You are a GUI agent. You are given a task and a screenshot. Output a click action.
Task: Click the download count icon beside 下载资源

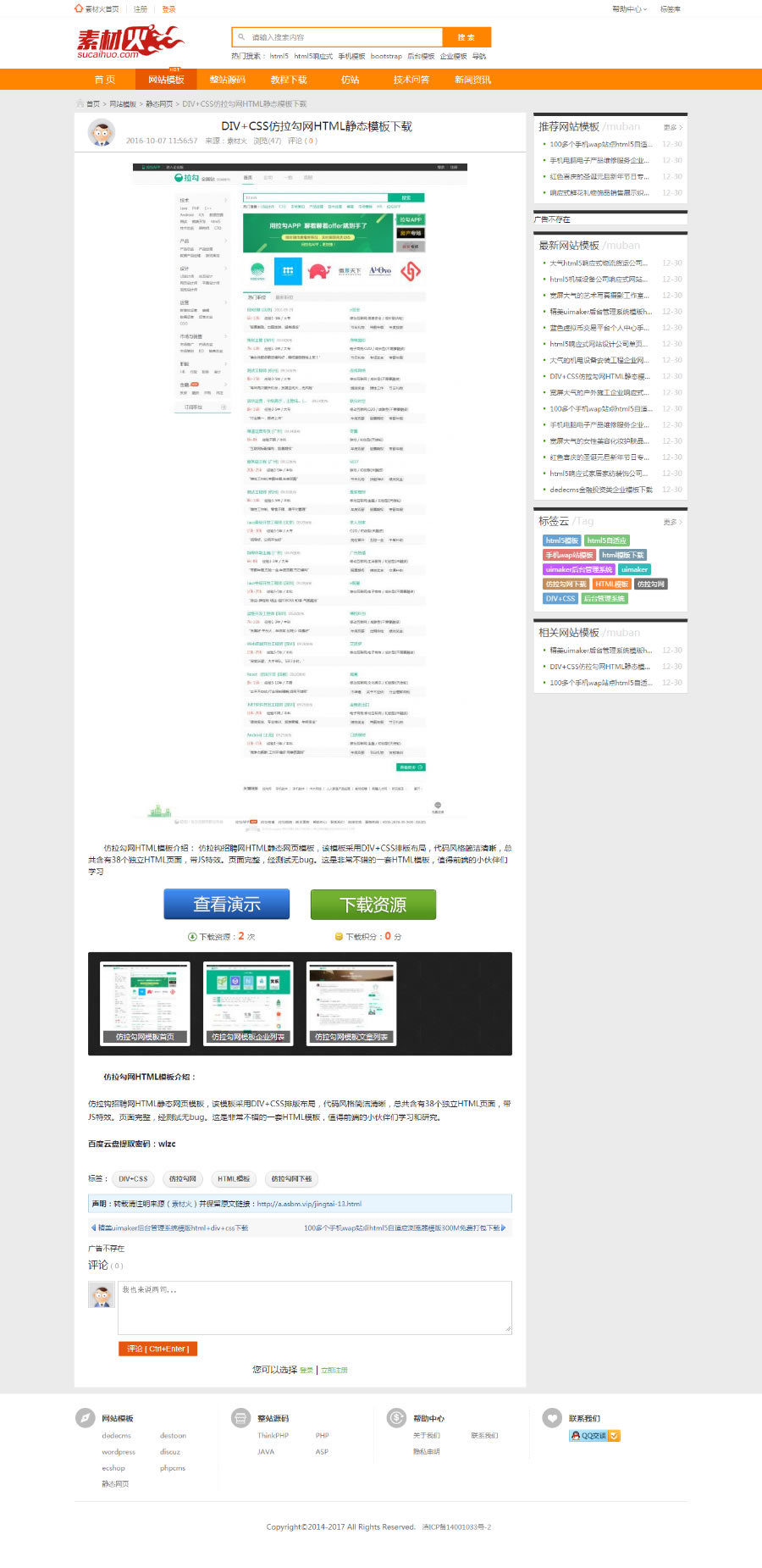click(x=192, y=937)
